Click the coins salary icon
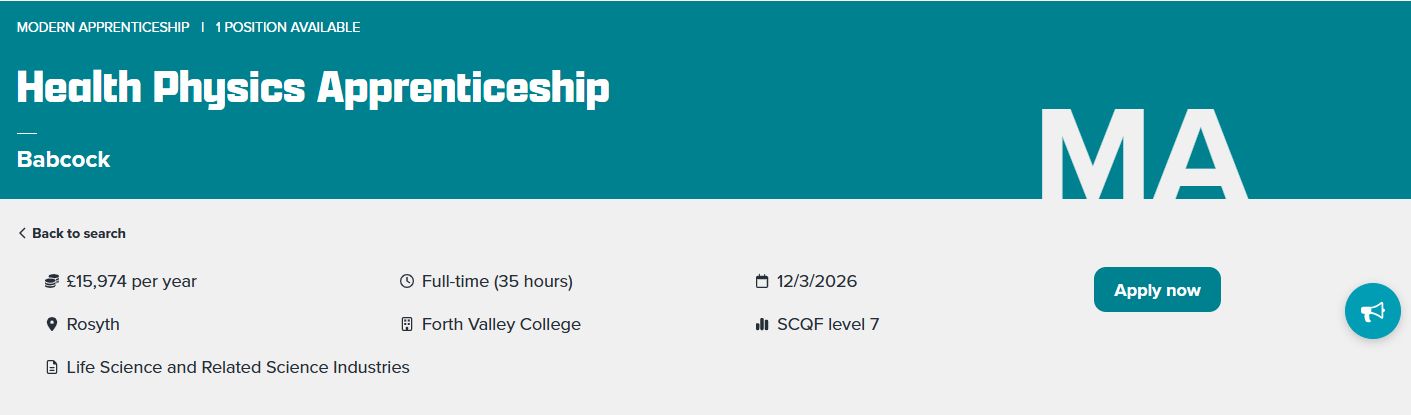The width and height of the screenshot is (1411, 415). 52,282
